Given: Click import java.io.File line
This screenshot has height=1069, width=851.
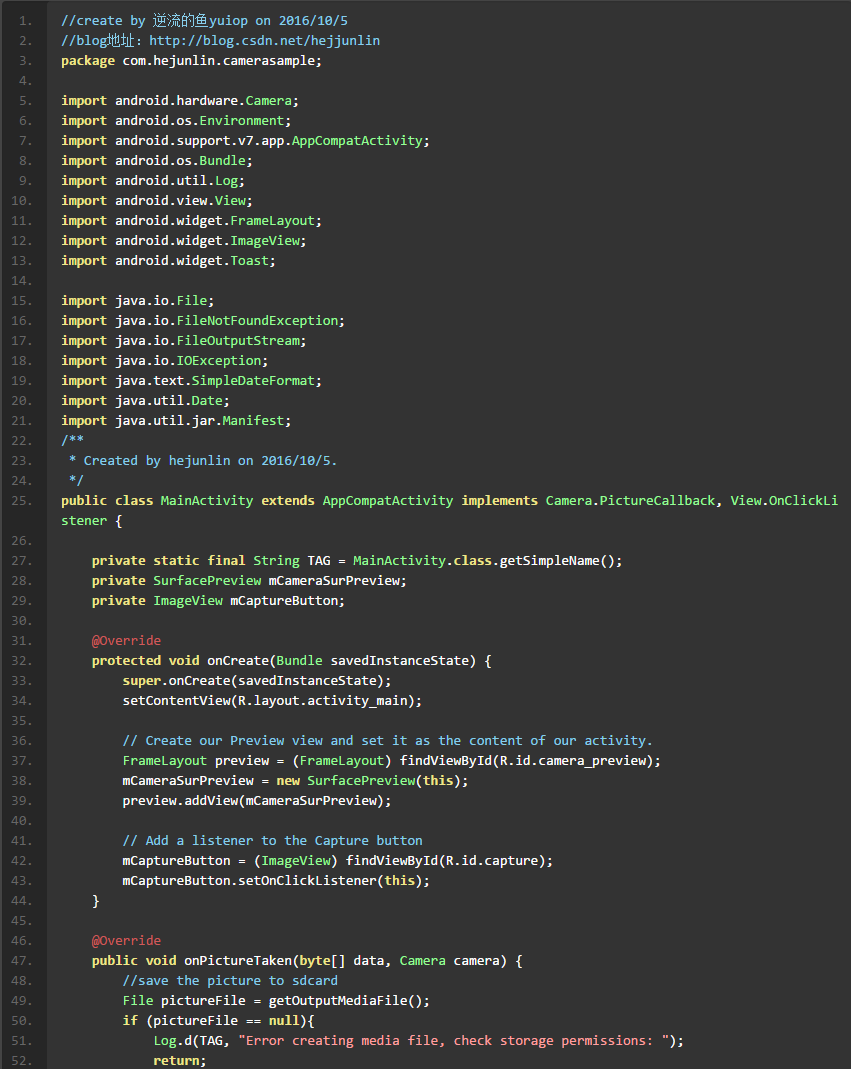Looking at the screenshot, I should [x=137, y=301].
